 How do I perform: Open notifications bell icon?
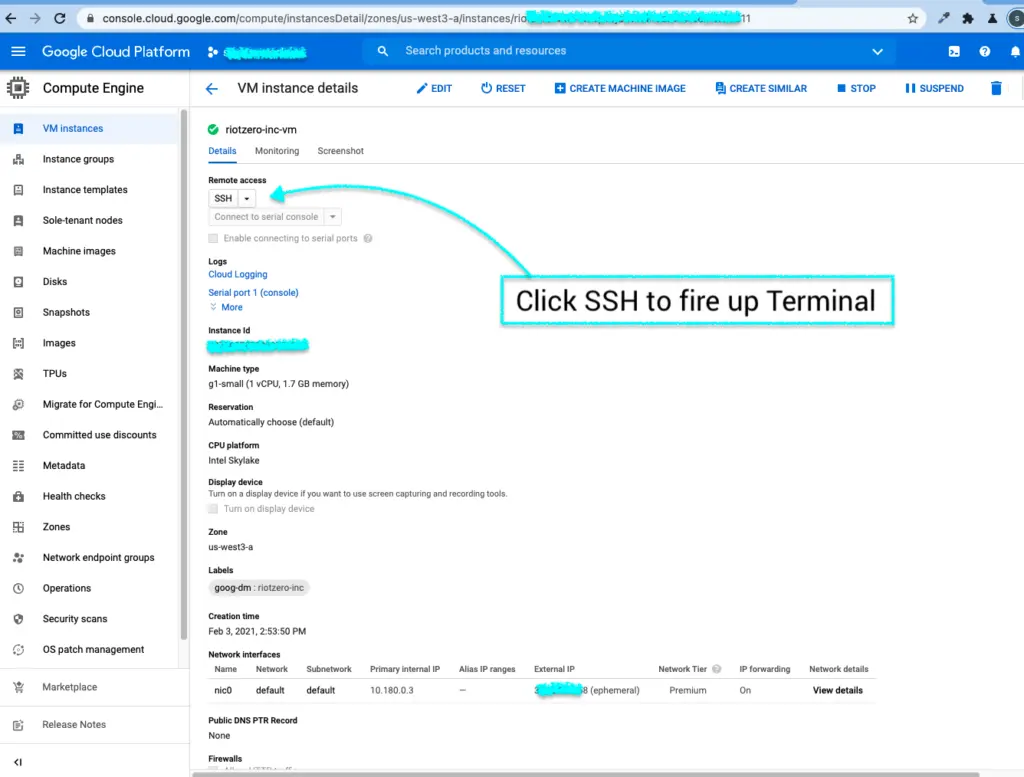1015,51
